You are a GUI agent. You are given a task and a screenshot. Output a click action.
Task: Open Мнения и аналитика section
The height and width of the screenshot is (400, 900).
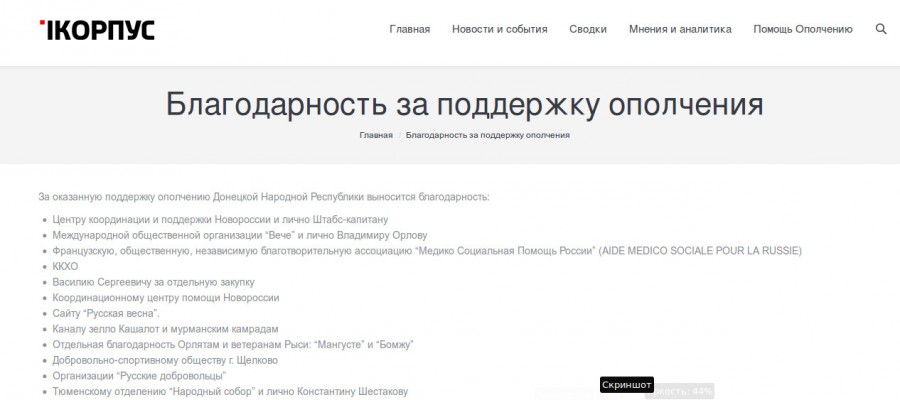680,29
